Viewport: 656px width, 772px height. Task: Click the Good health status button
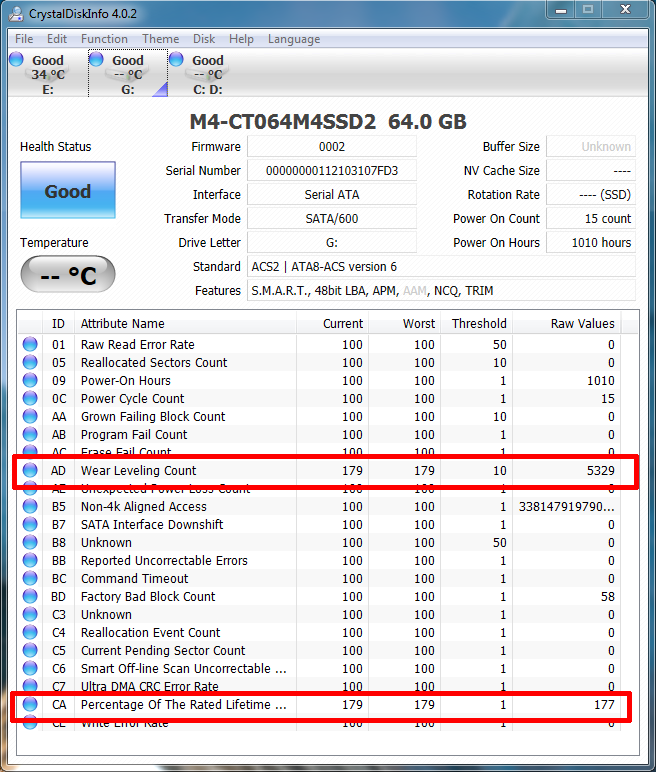coord(68,190)
